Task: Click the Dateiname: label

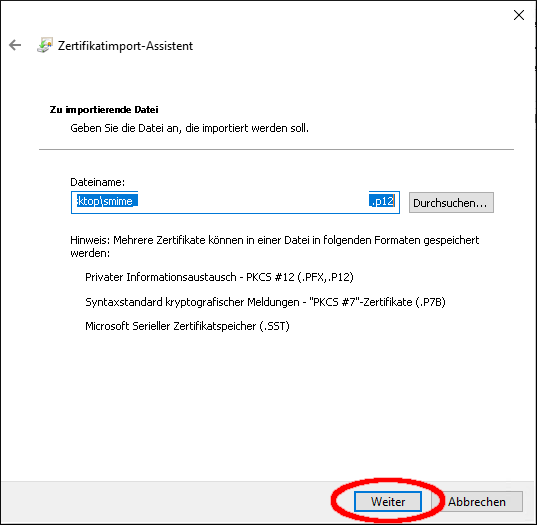Action: 98,182
